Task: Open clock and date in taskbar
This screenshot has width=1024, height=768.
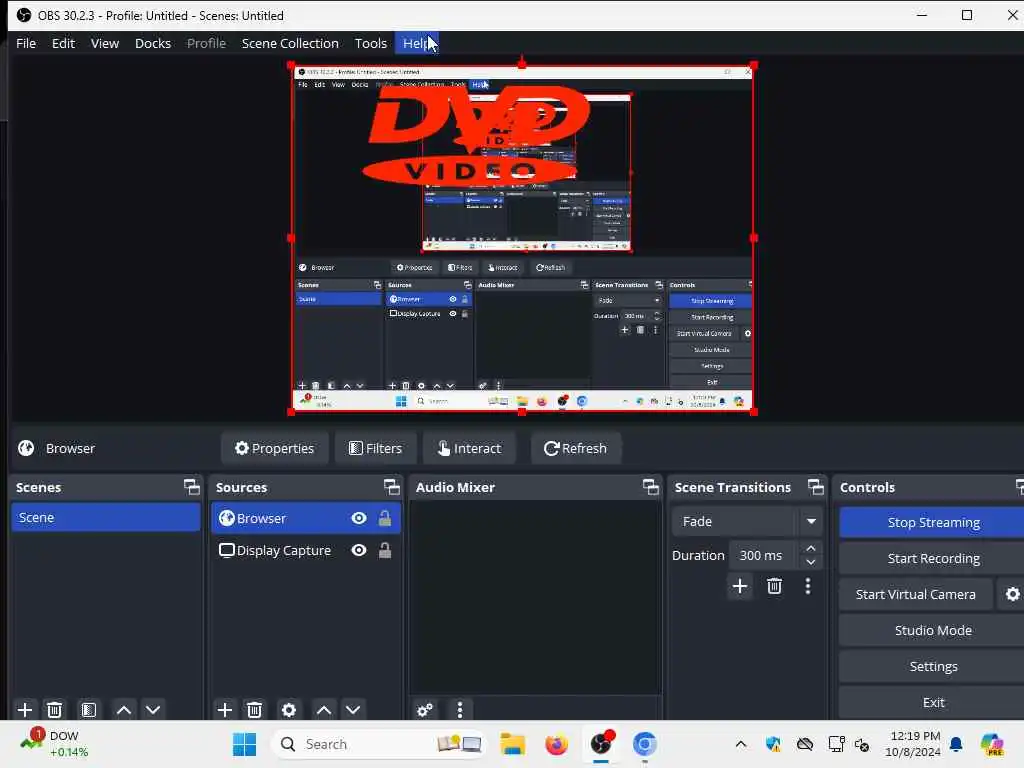Action: 913,744
